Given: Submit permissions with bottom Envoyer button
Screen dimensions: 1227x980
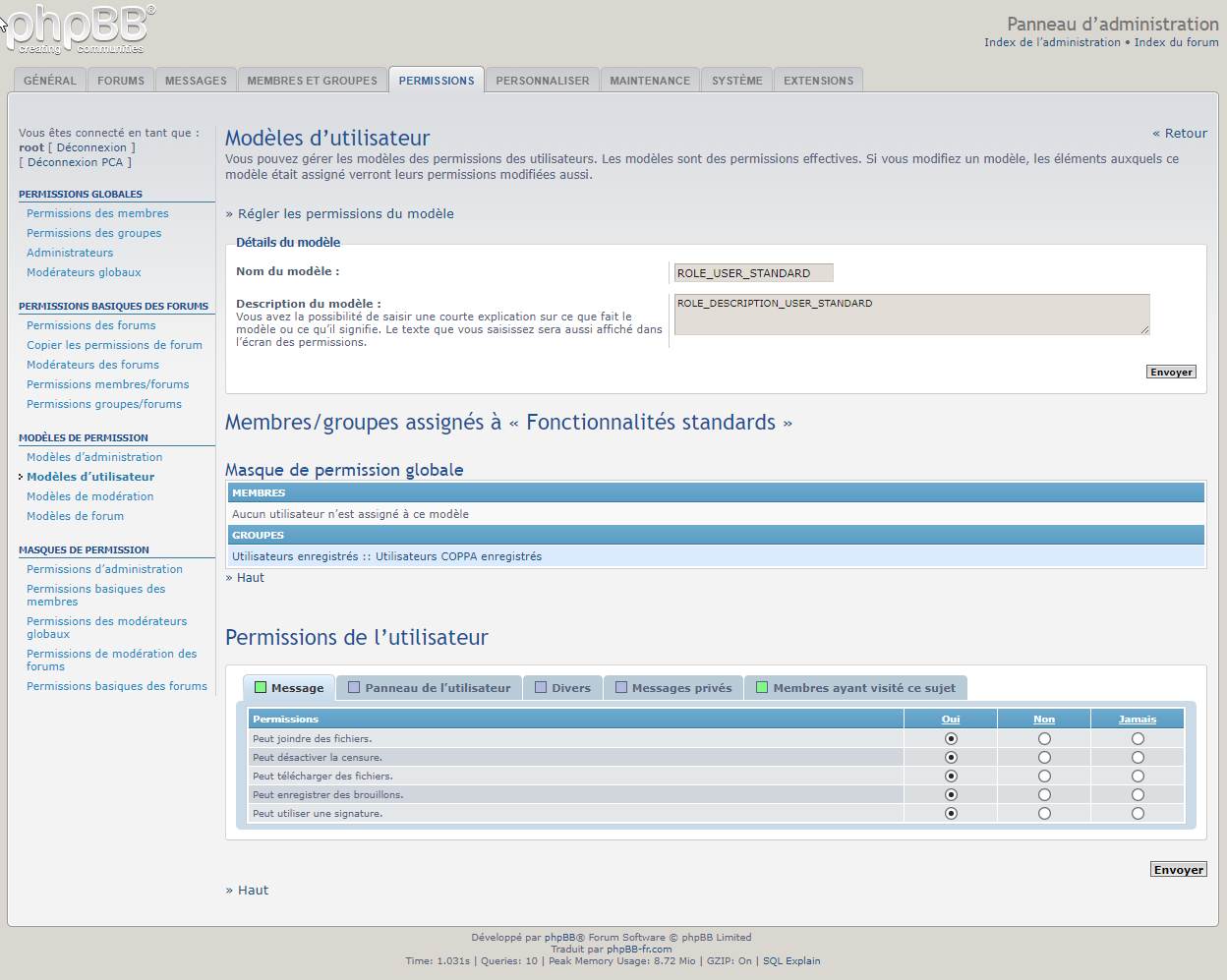Looking at the screenshot, I should pyautogui.click(x=1178, y=870).
